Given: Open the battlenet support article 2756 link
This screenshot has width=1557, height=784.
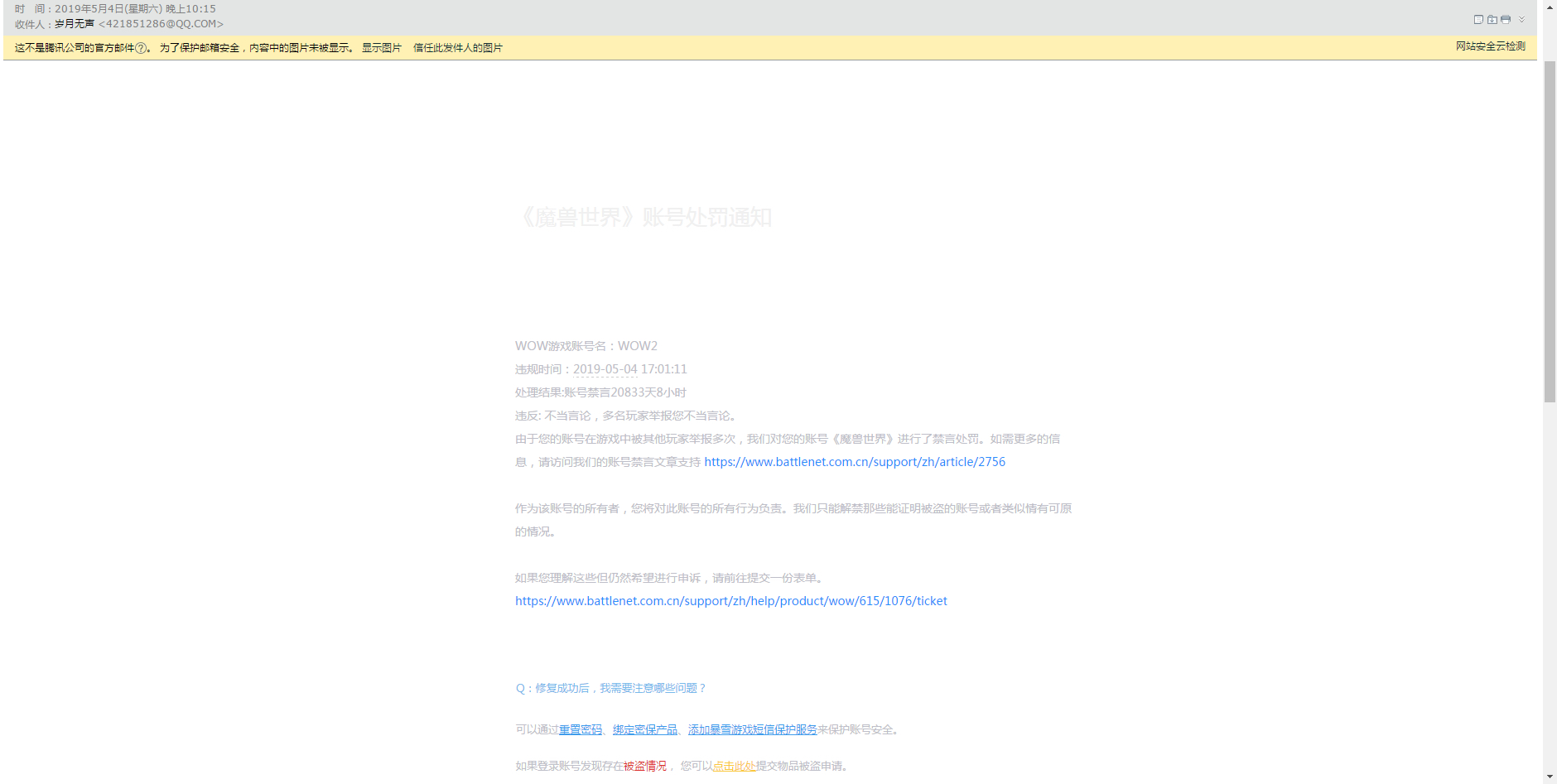Looking at the screenshot, I should click(855, 462).
